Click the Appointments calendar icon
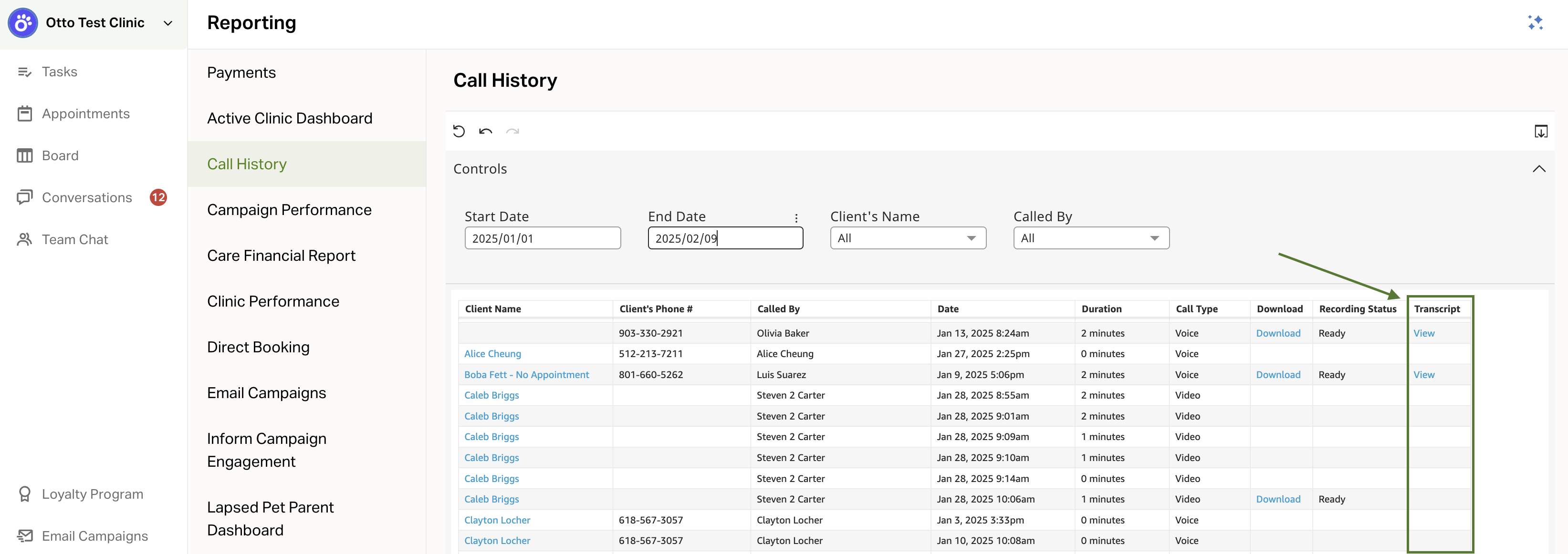The image size is (1568, 554). pos(24,114)
